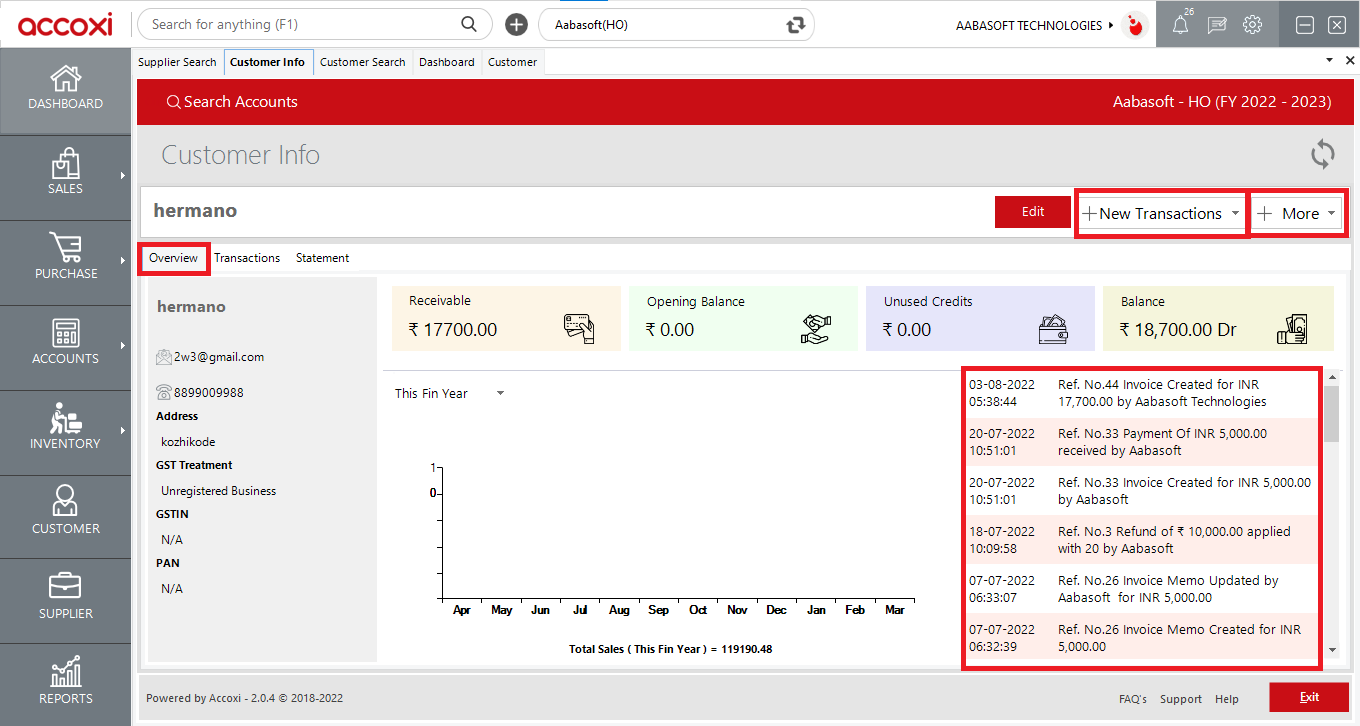Open the settings gear icon

click(x=1252, y=25)
